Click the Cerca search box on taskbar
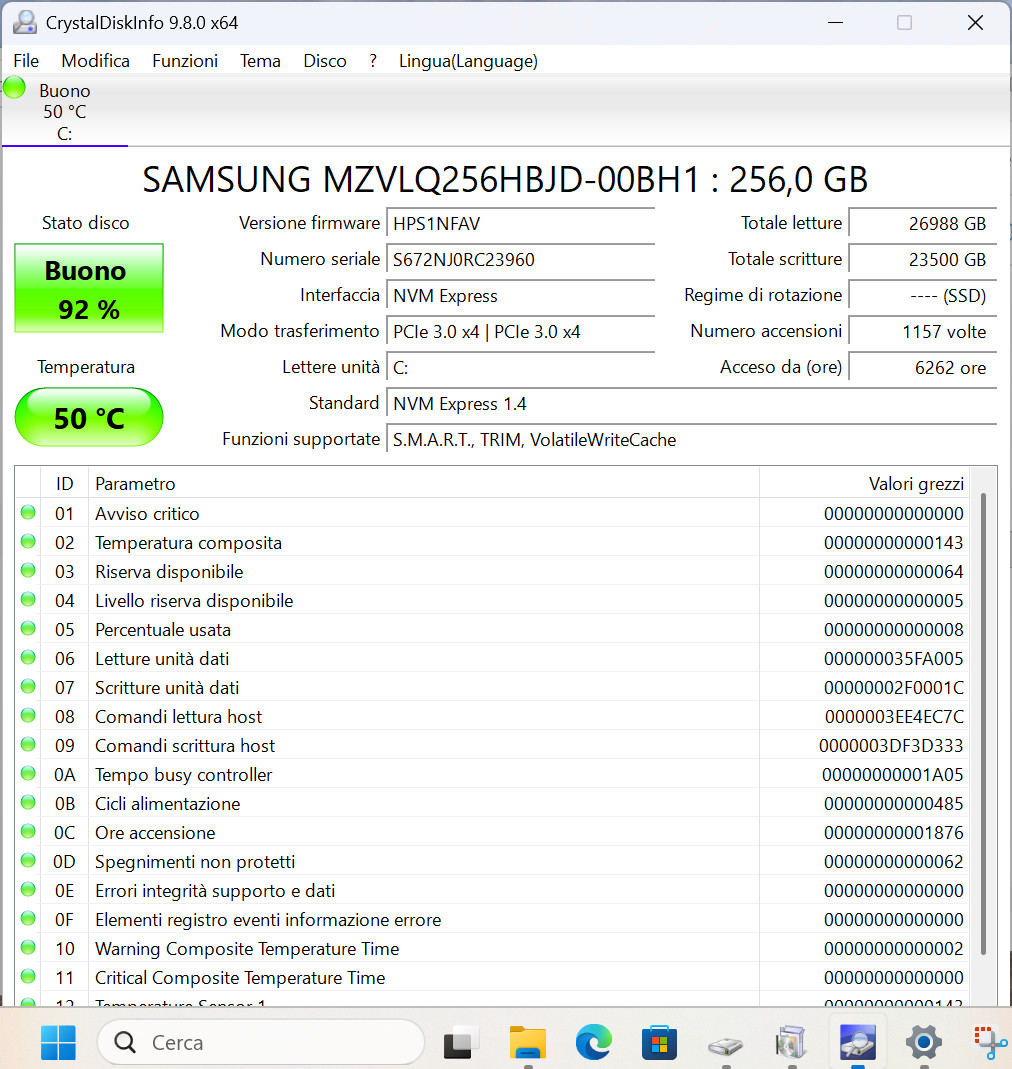1012x1069 pixels. (x=262, y=1042)
